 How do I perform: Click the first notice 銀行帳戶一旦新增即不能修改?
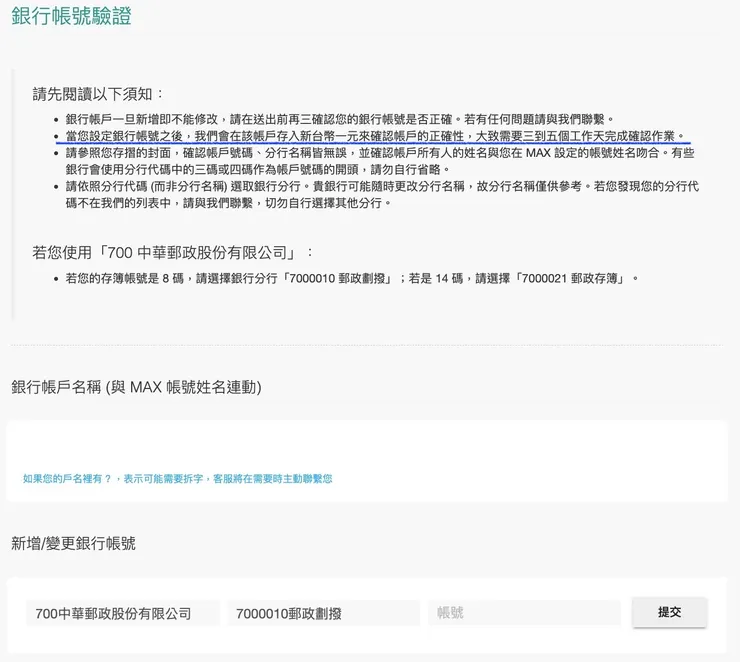[x=340, y=119]
